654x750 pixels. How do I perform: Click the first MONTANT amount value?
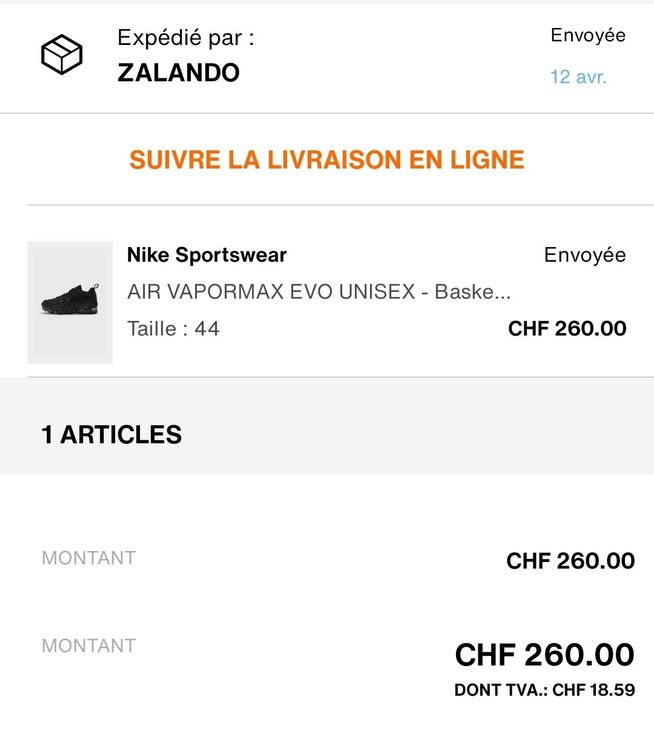(570, 561)
